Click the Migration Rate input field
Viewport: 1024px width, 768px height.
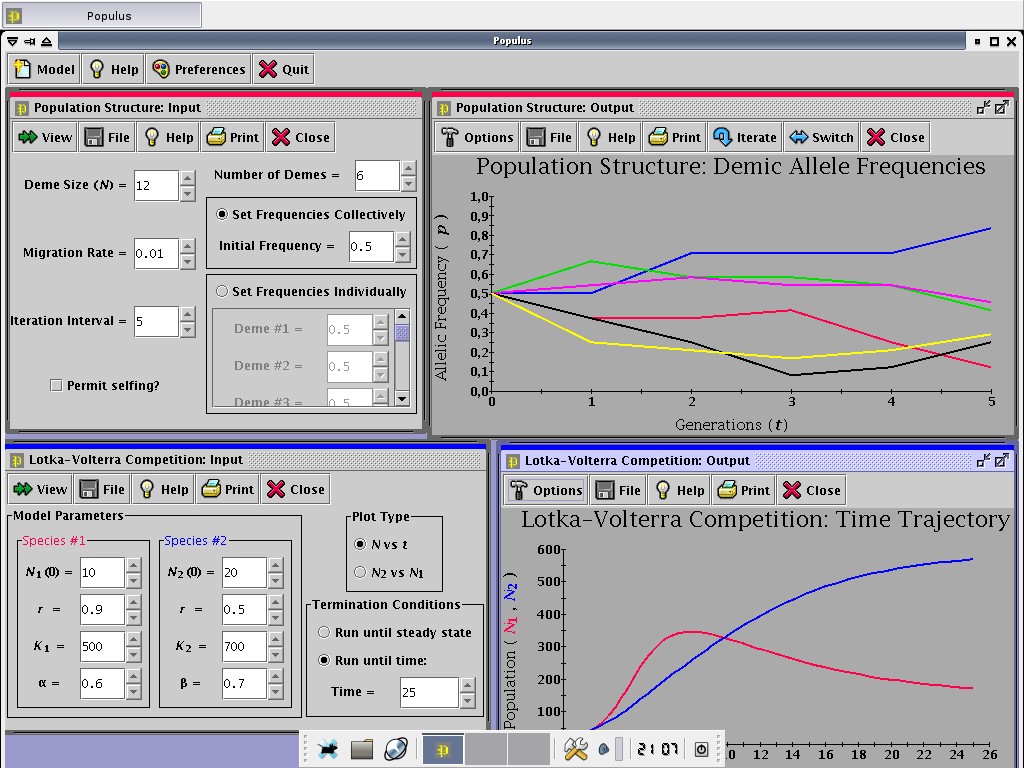pos(157,253)
